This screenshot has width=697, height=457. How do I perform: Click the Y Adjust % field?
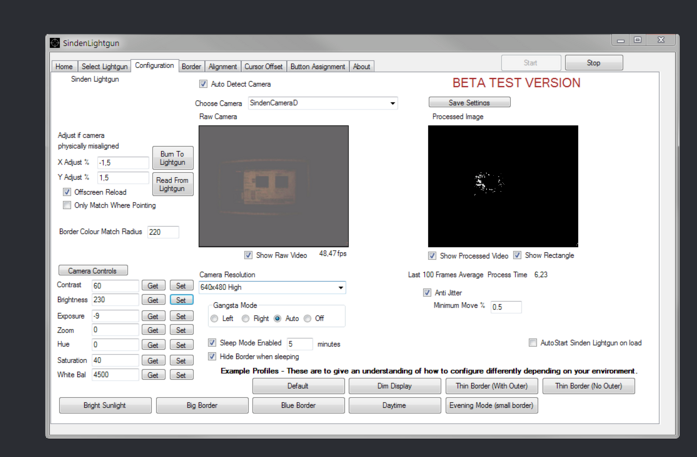pos(123,177)
